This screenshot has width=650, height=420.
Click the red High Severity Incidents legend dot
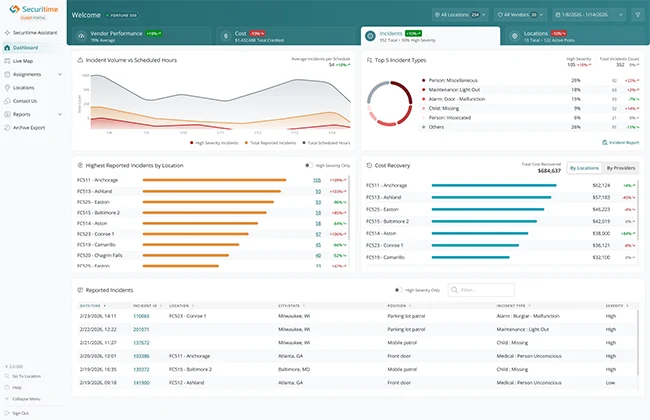coord(192,143)
